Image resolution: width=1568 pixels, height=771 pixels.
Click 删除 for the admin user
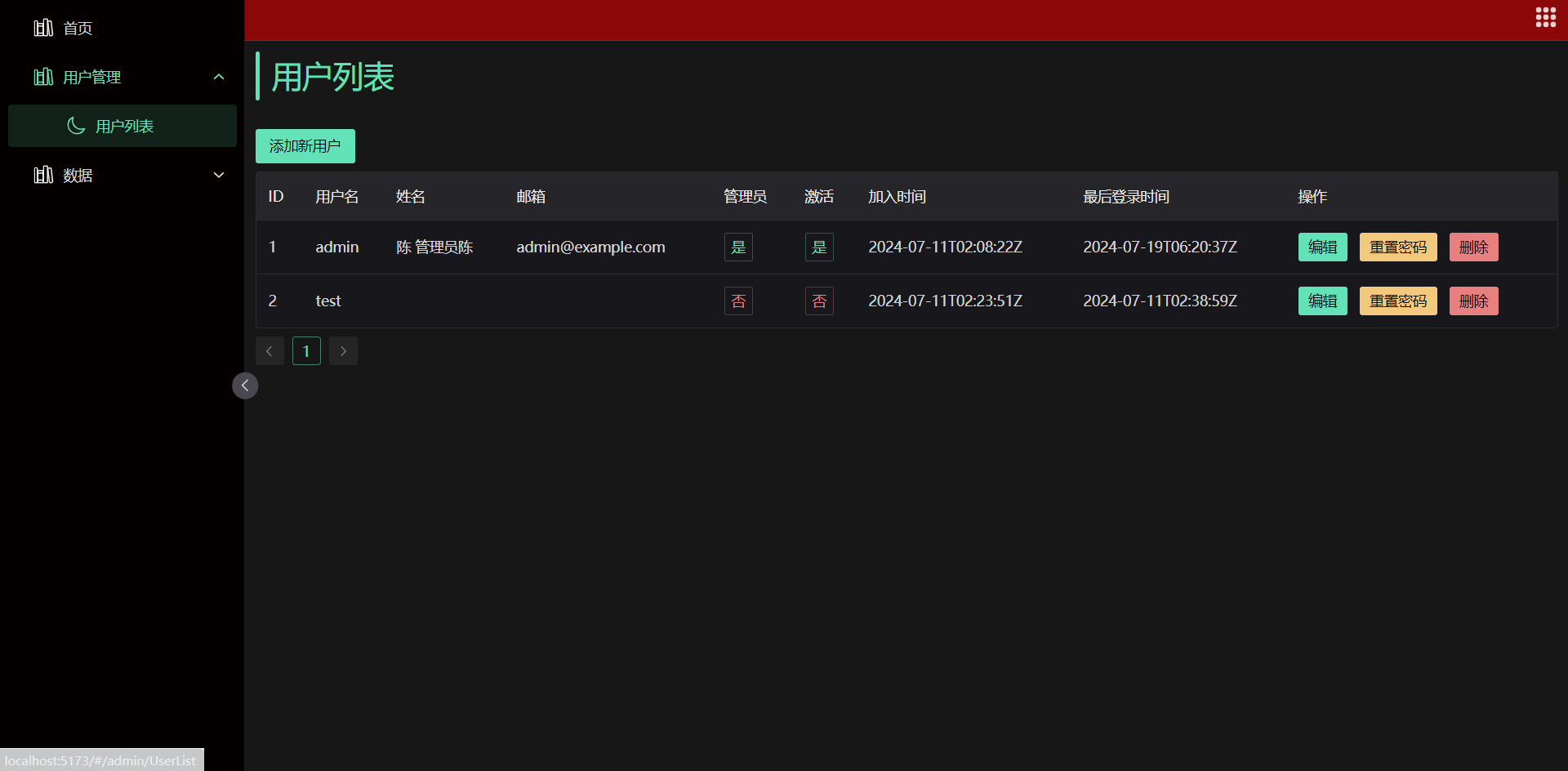pos(1474,247)
